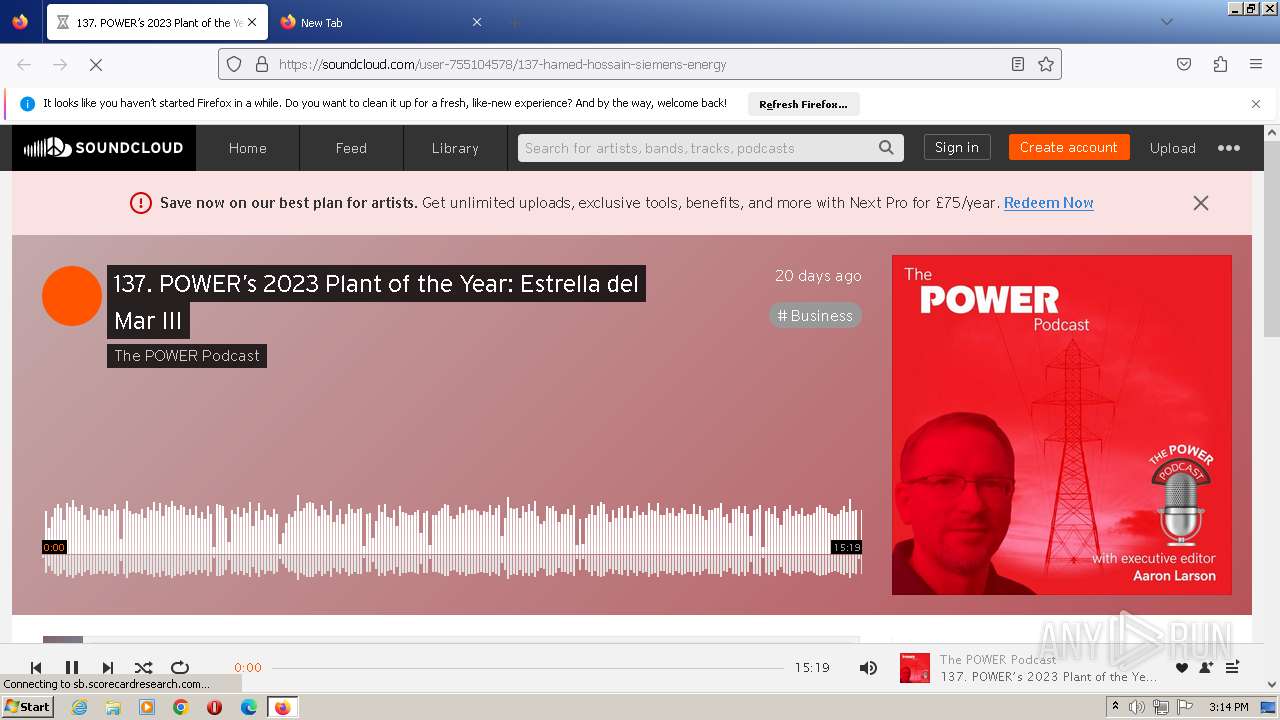This screenshot has height=720, width=1280.
Task: Mute the player volume
Action: click(x=868, y=667)
